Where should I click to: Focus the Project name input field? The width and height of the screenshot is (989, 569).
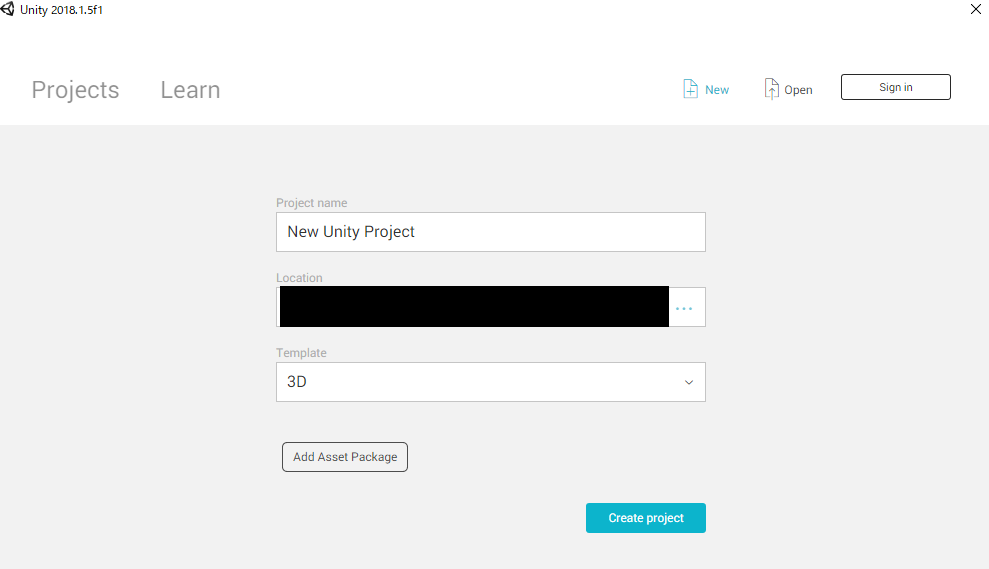tap(490, 232)
